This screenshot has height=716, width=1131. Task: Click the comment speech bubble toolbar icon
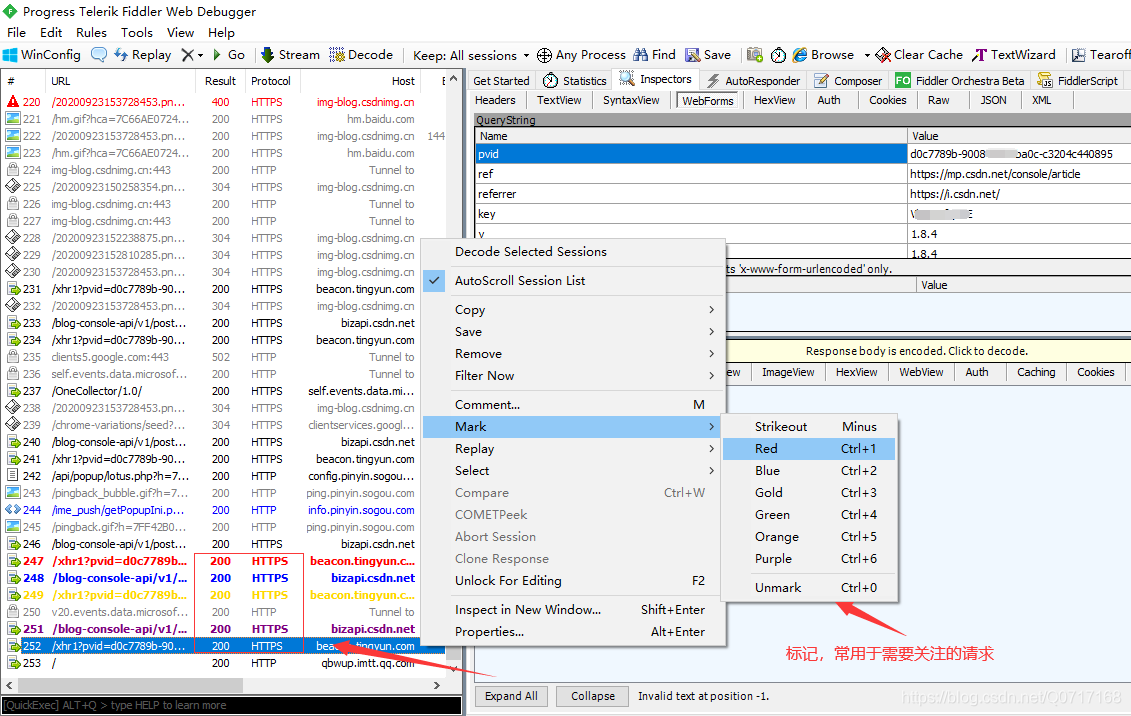[x=99, y=55]
